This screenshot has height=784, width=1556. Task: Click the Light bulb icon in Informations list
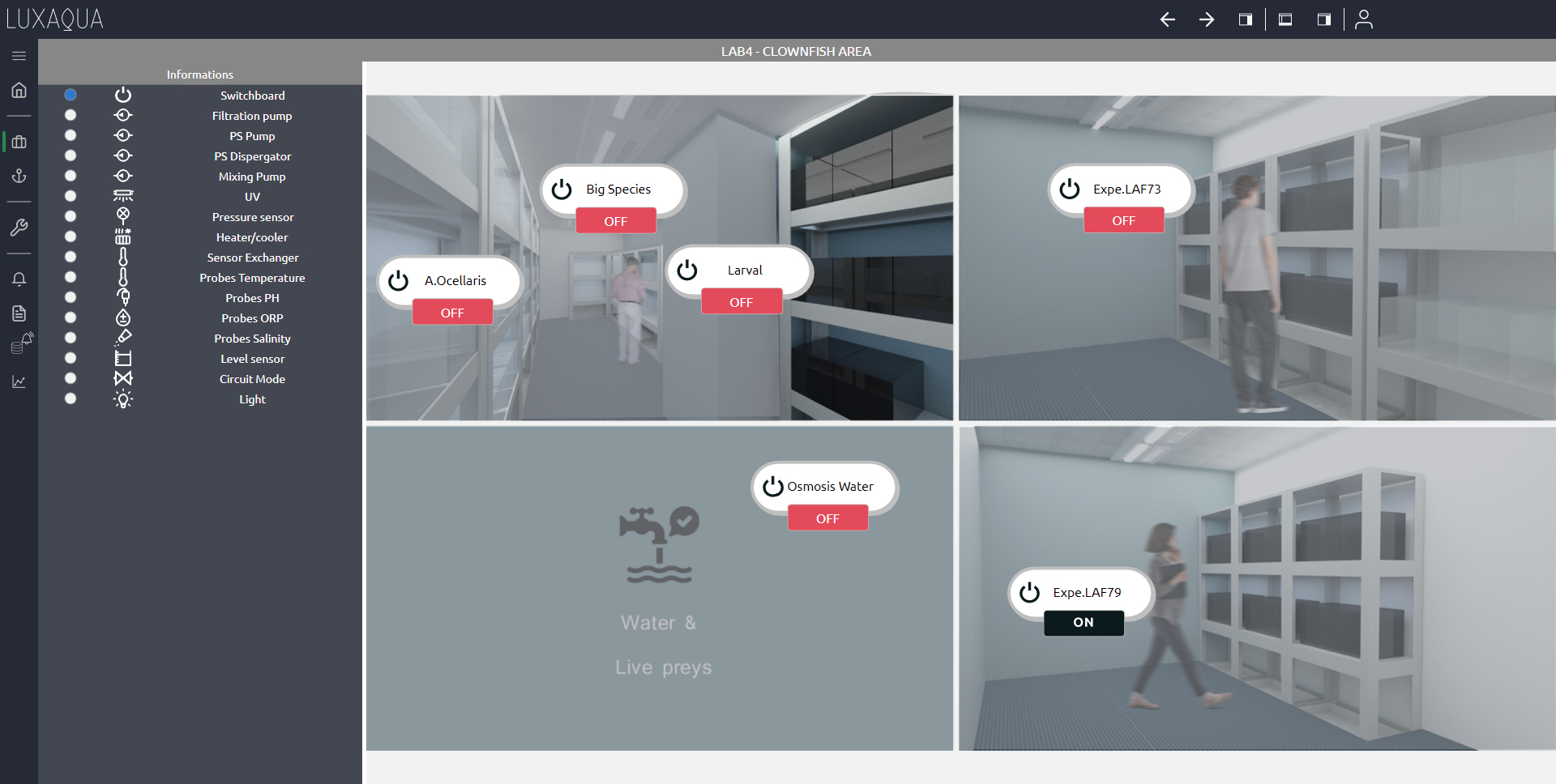tap(123, 398)
